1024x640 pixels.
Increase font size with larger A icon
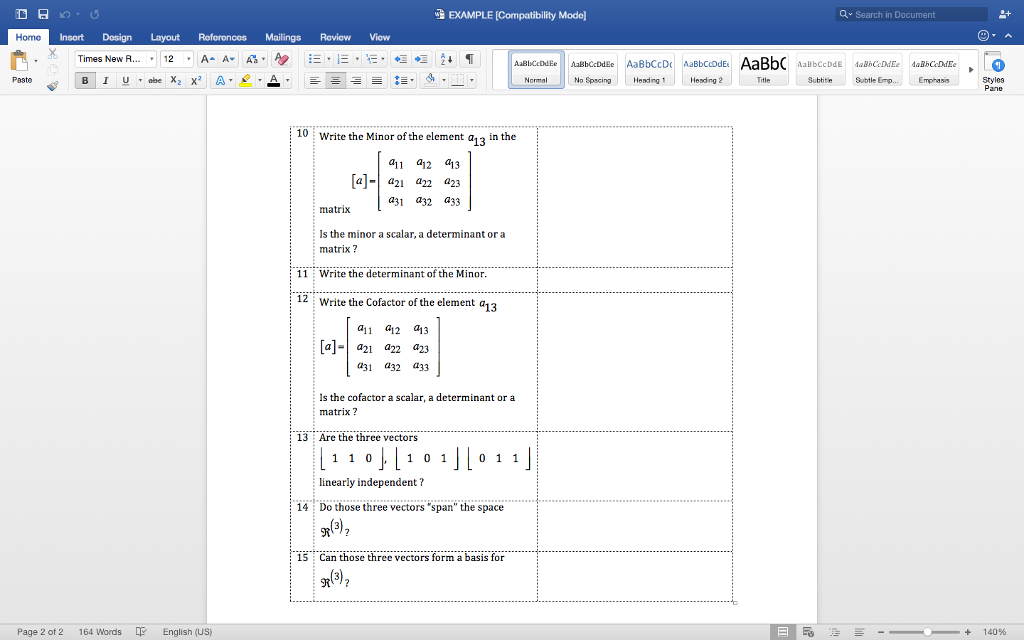coord(207,59)
